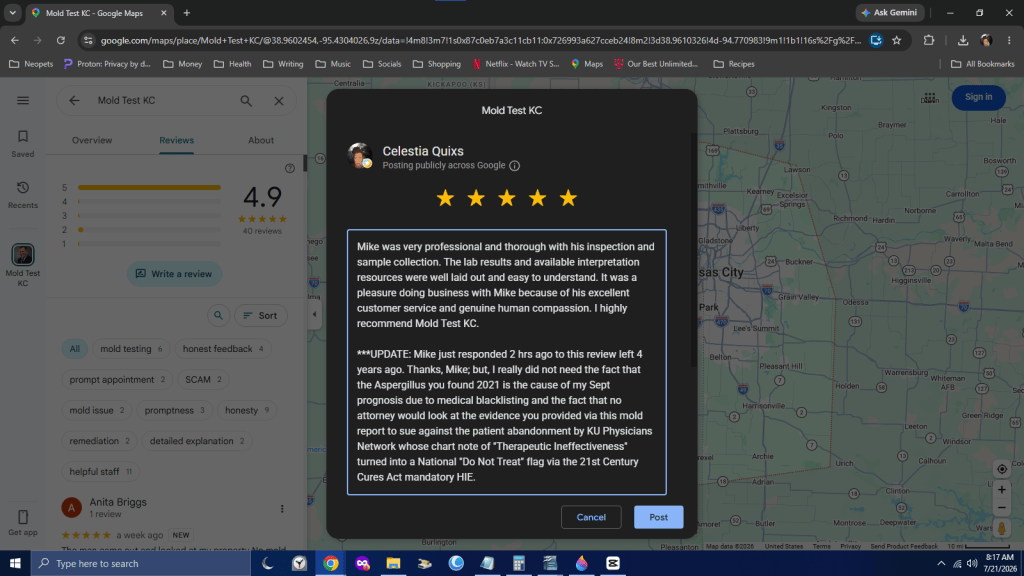Viewport: 1024px width, 576px height.
Task: Open the Recents history icon
Action: (x=23, y=195)
